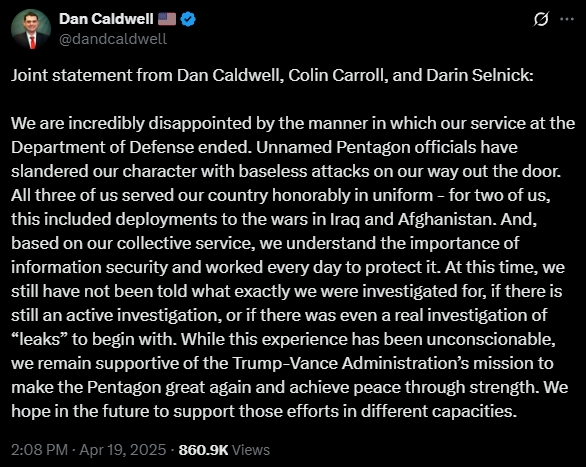Click the Dan Caldwell display name
Screen dimensions: 586x467
tap(106, 19)
